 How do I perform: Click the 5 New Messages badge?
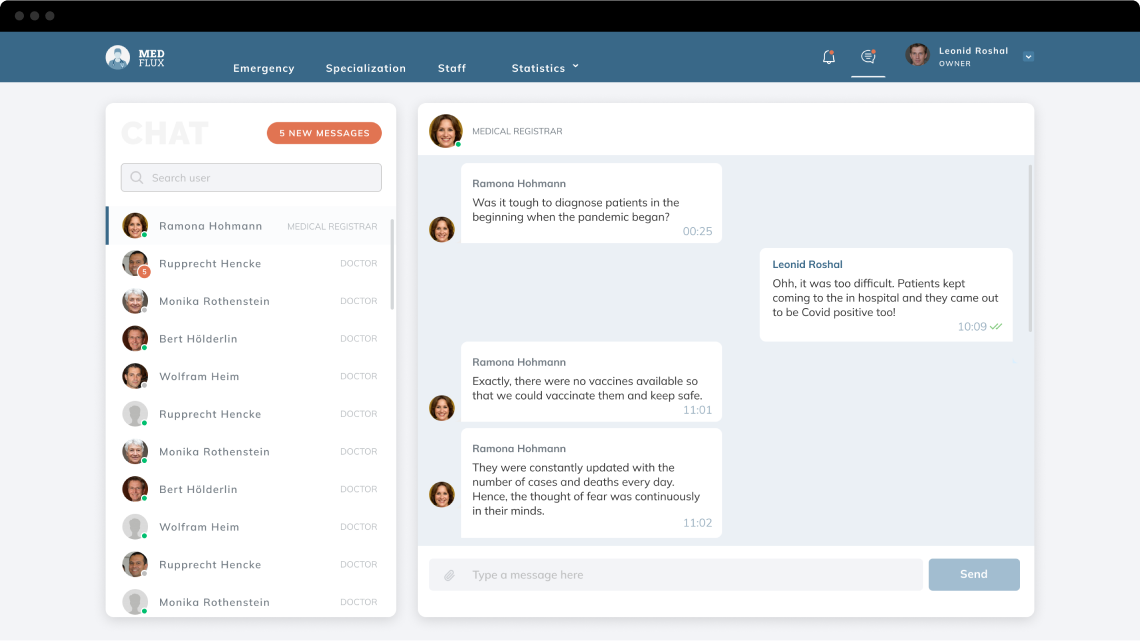[324, 133]
